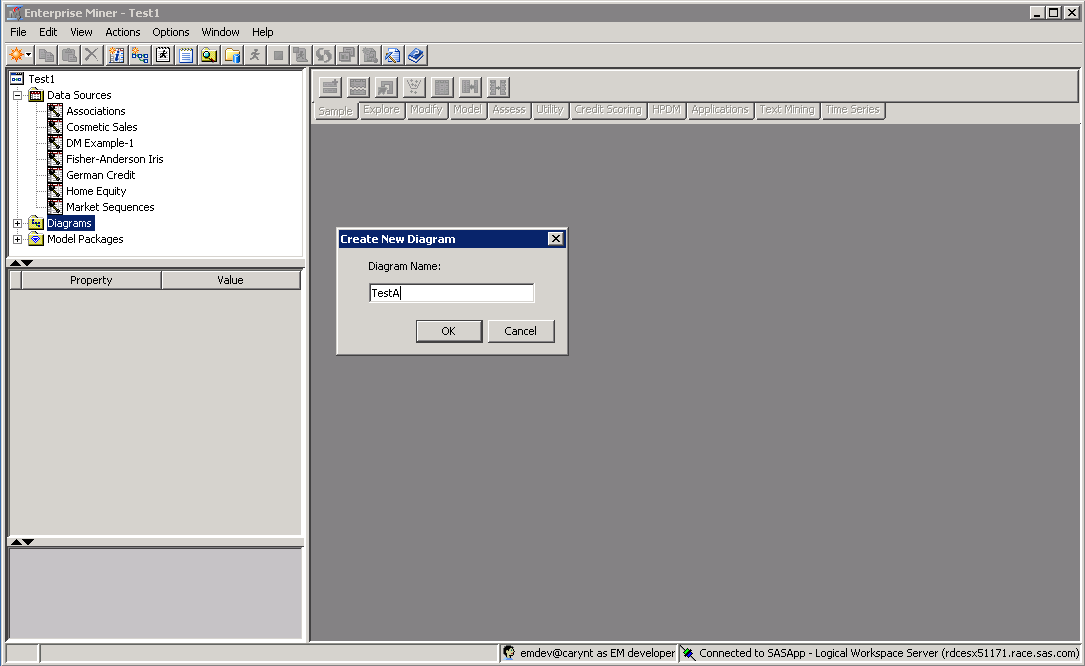The image size is (1085, 666).
Task: Click the delete X toolbar icon
Action: point(92,55)
